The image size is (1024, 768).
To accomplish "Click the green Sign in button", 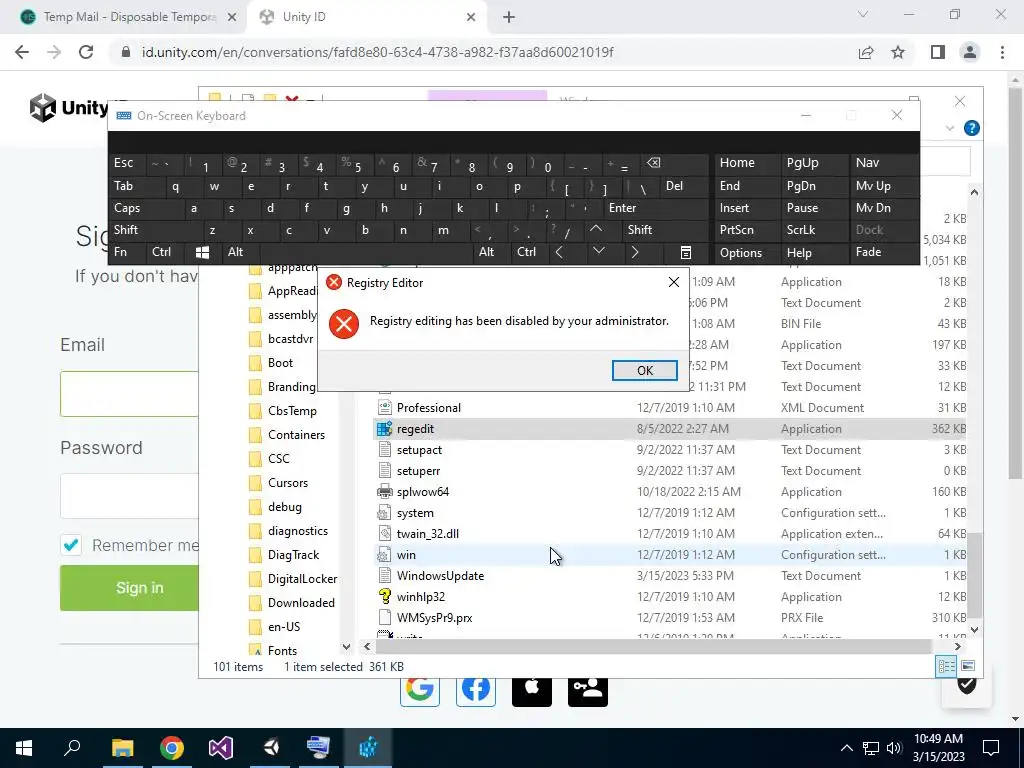I will point(129,588).
